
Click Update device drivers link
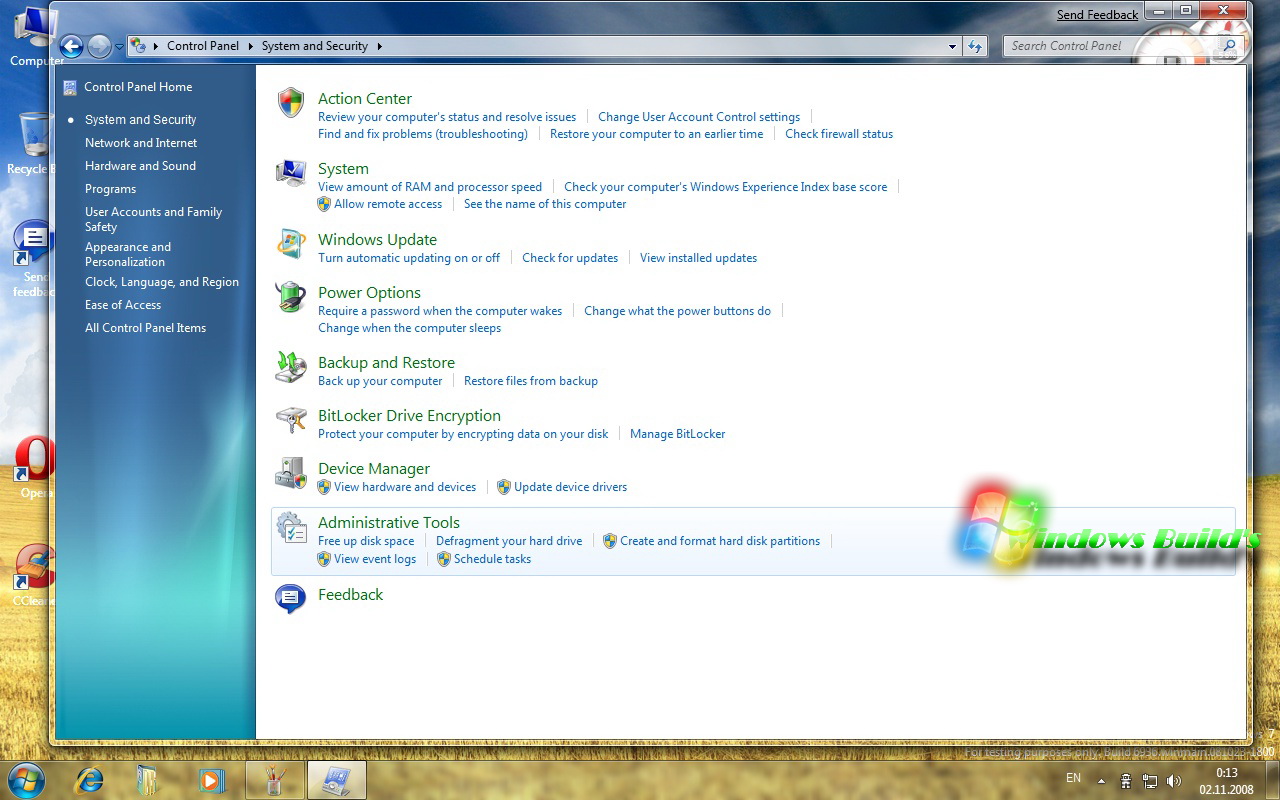pyautogui.click(x=571, y=487)
